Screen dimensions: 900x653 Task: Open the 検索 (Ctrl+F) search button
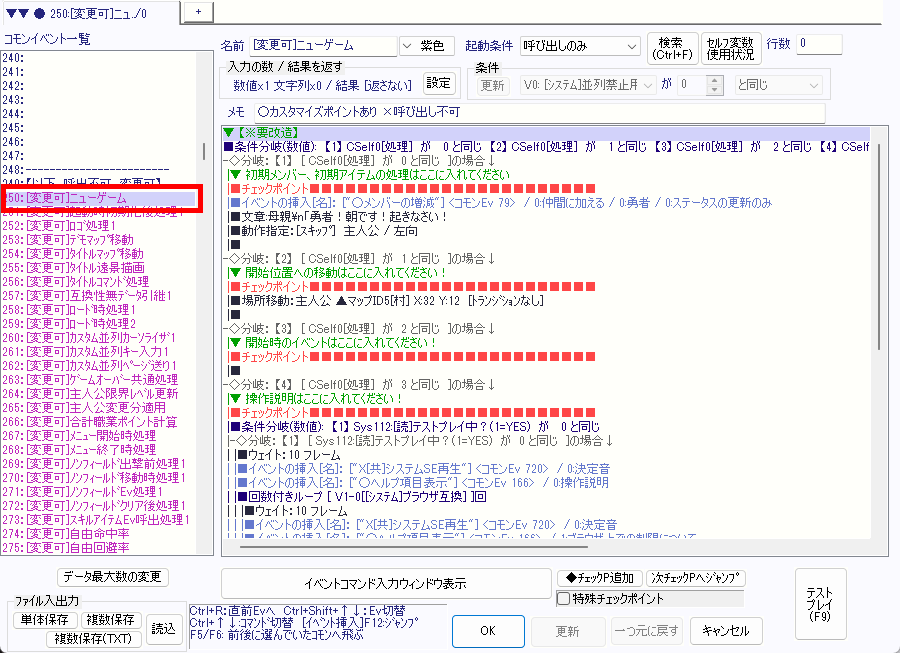(671, 47)
